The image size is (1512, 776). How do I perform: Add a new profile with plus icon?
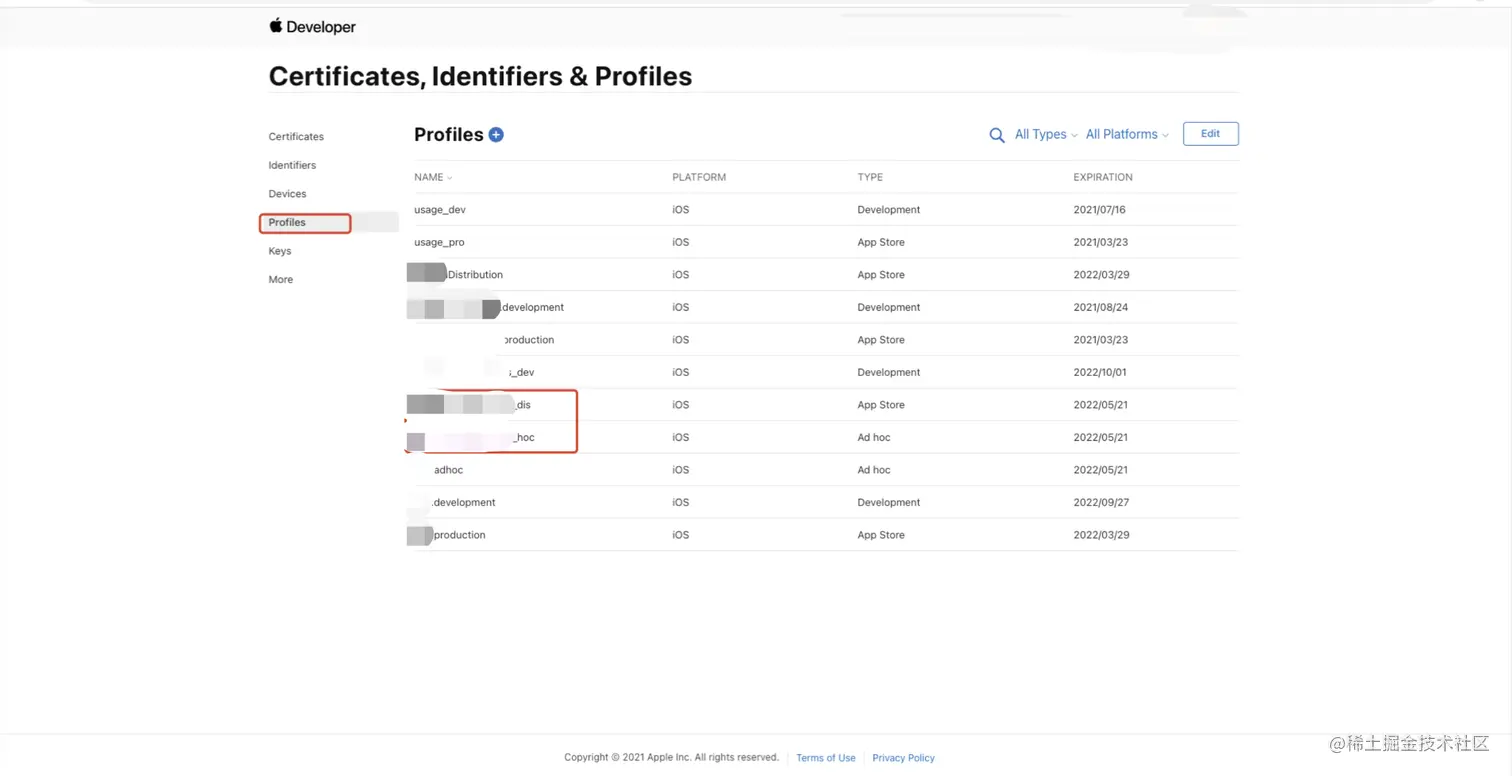pyautogui.click(x=496, y=135)
